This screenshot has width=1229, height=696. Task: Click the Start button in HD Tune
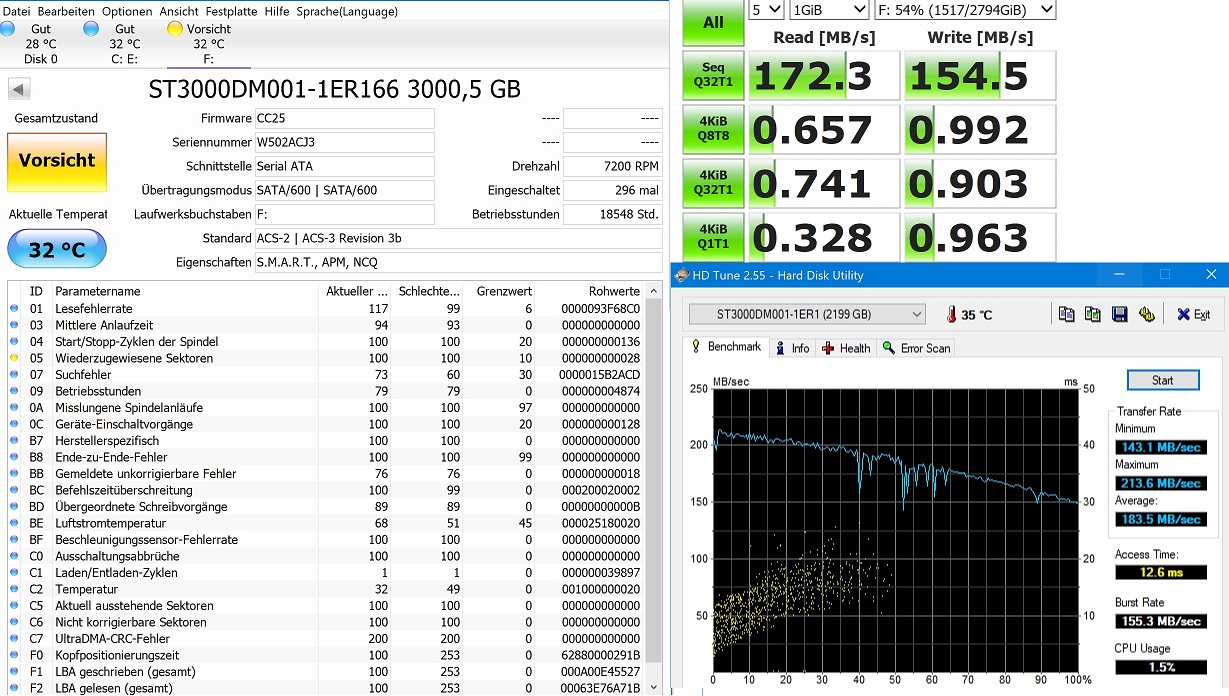coord(1162,380)
